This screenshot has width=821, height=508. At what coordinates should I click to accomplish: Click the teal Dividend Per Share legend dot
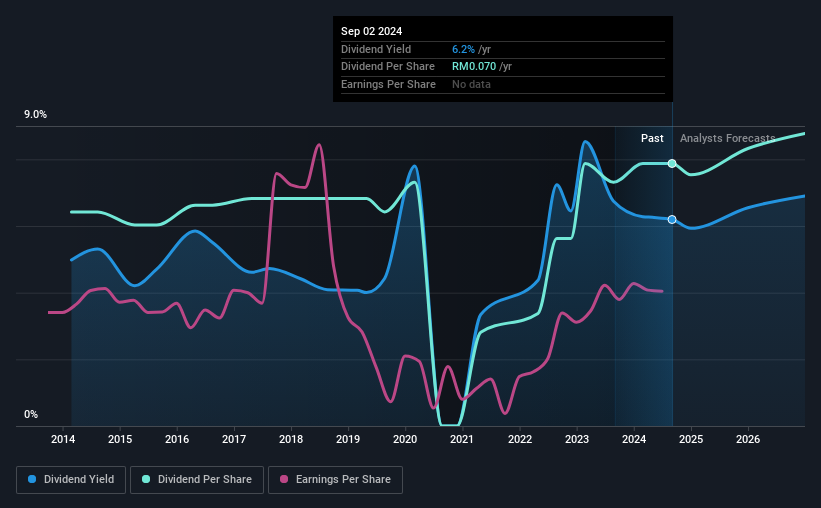[x=146, y=479]
